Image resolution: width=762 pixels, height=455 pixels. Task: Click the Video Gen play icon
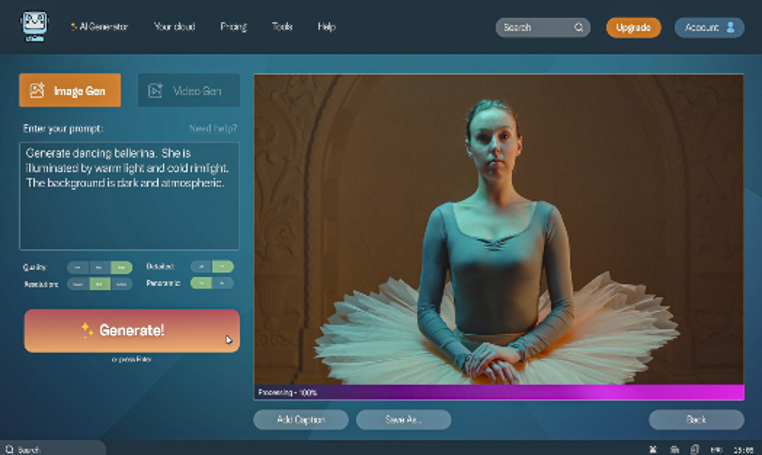(155, 90)
